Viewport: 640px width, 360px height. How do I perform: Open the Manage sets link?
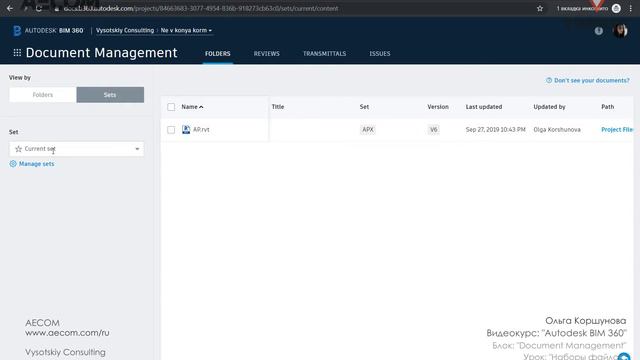[x=36, y=164]
